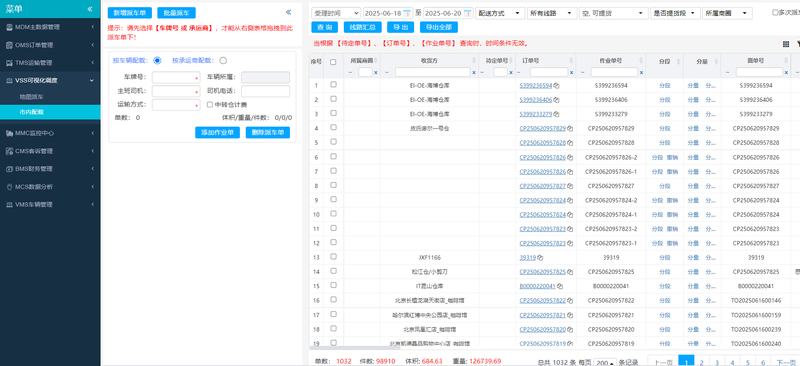Open the 空,可提货 status dropdown
This screenshot has width=800, height=366.
pos(614,13)
